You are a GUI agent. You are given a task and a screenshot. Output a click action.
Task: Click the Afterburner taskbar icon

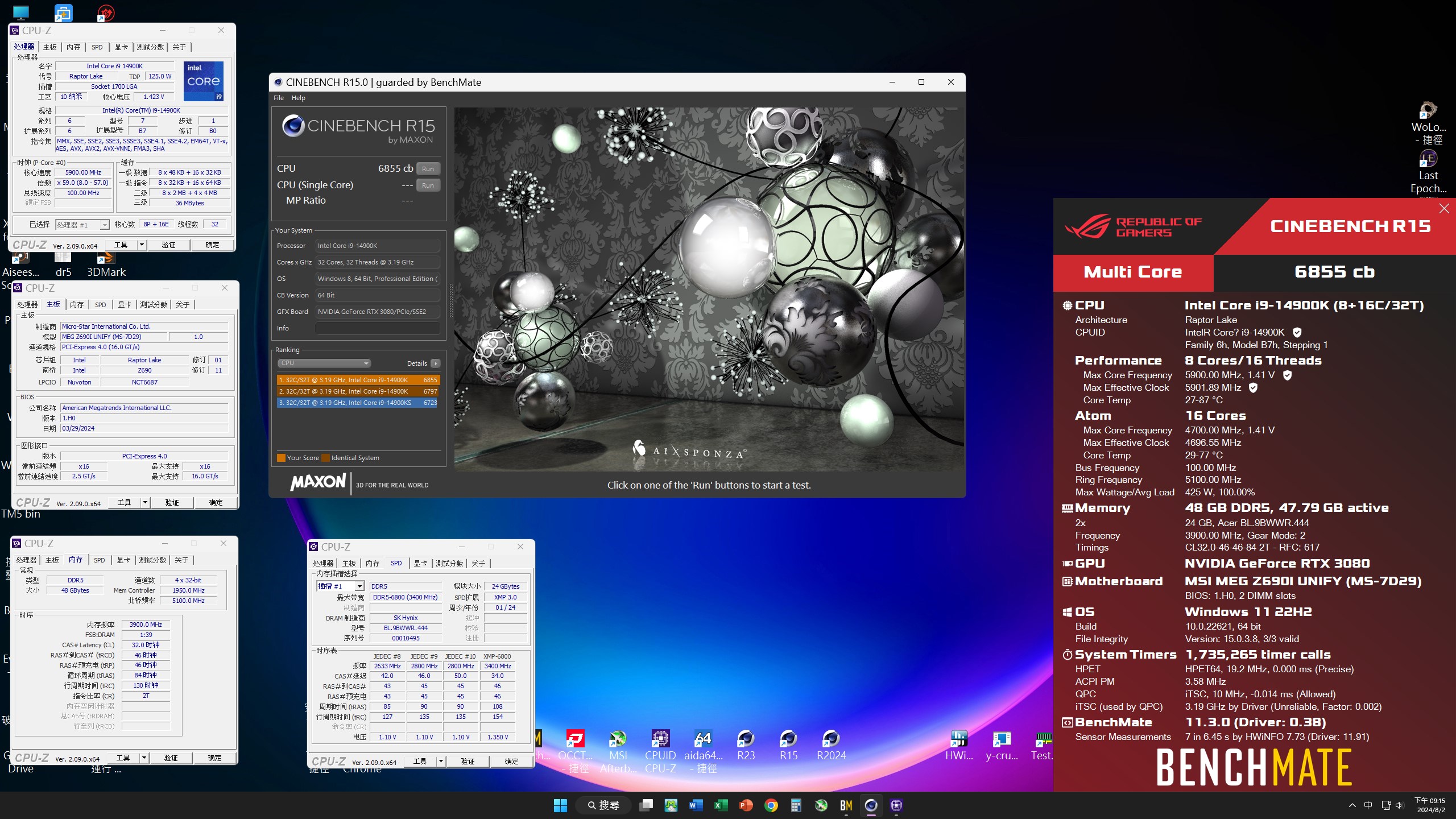(821, 805)
